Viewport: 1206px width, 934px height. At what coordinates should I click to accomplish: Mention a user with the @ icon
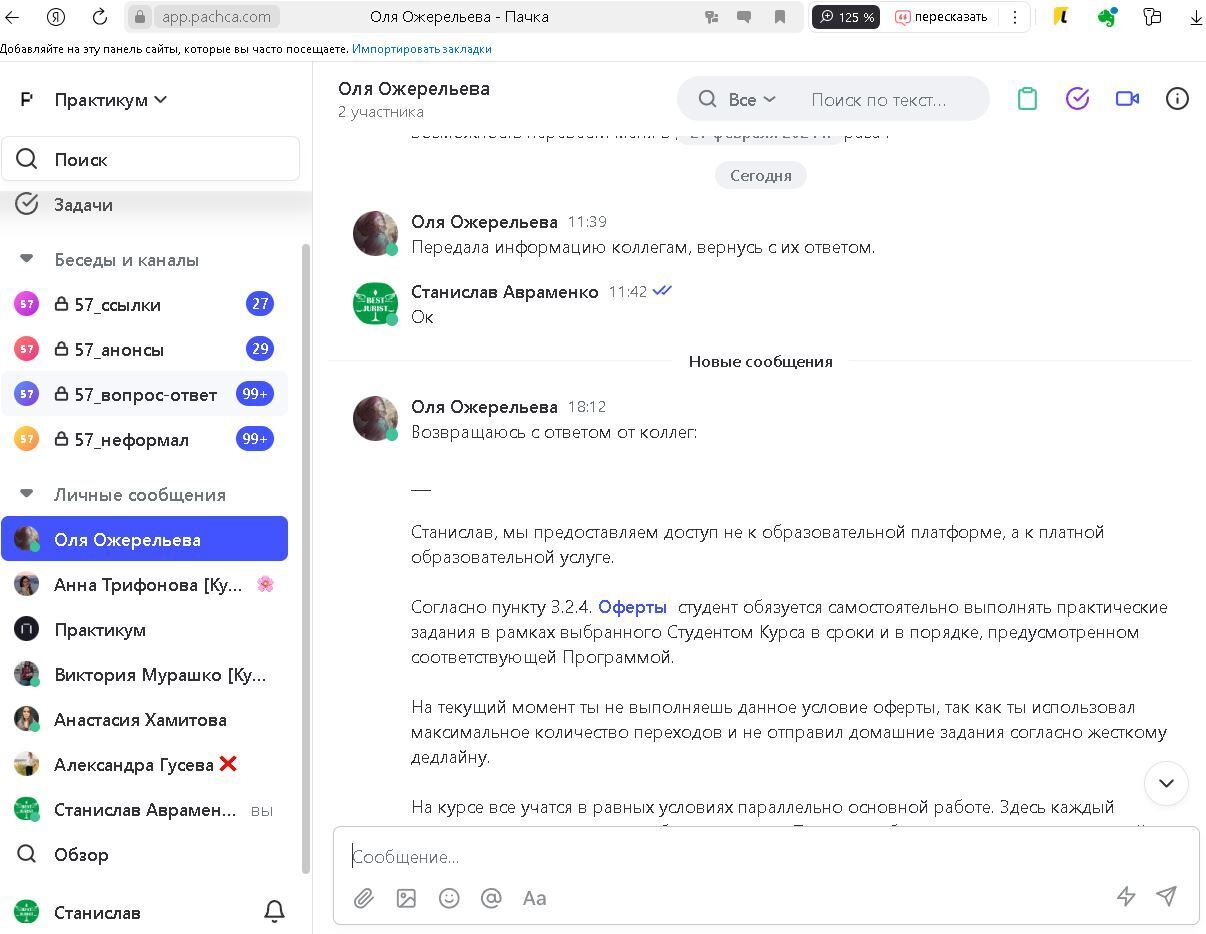pyautogui.click(x=491, y=898)
